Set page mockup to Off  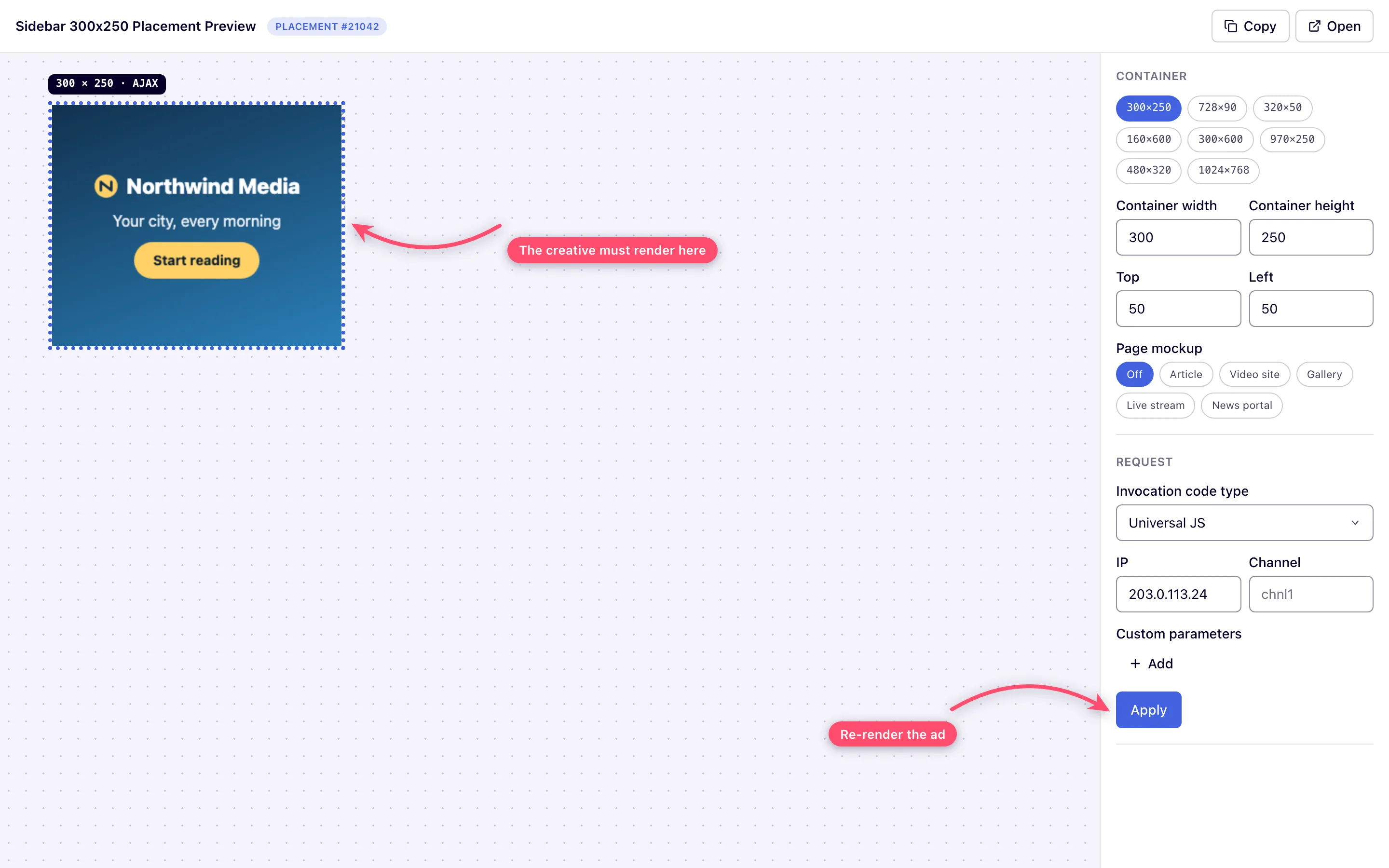click(1134, 374)
